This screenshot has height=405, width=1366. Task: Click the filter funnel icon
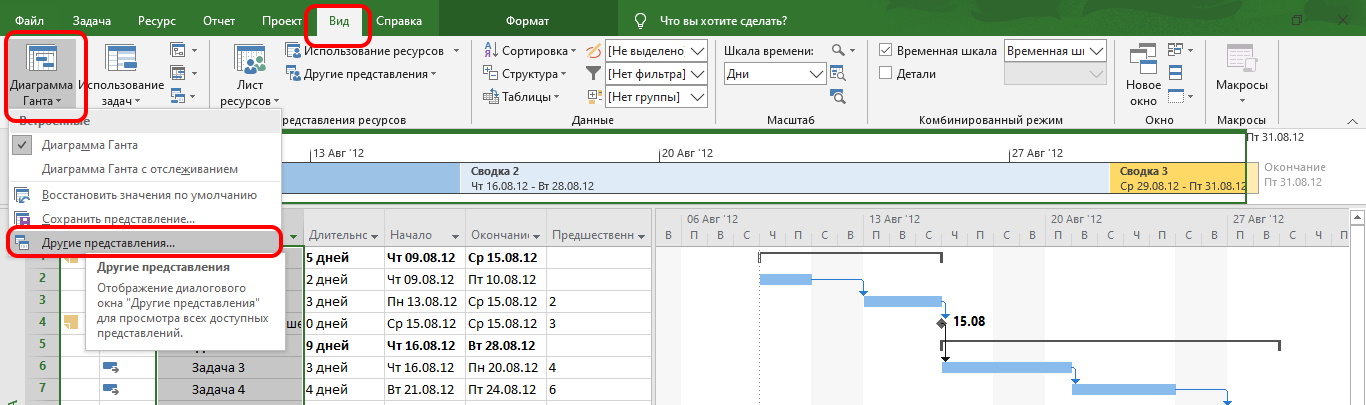(593, 73)
